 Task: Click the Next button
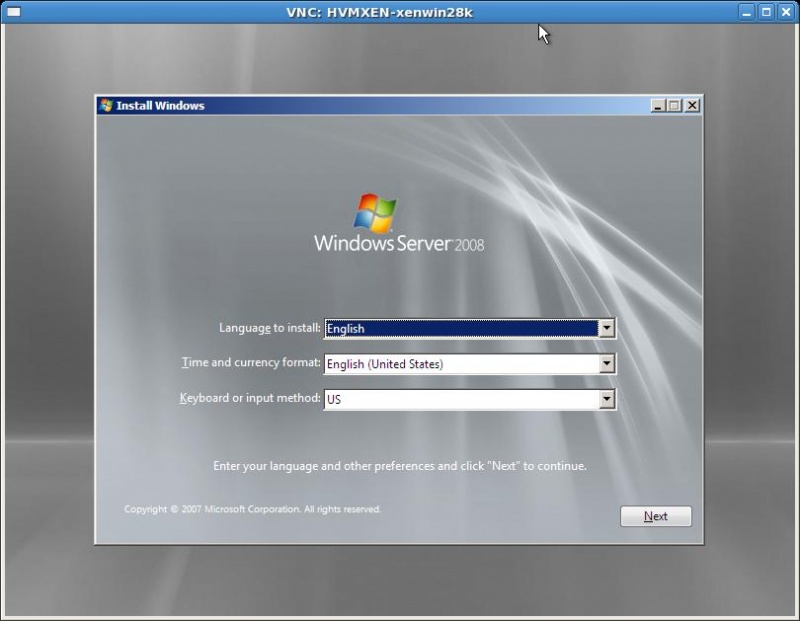655,516
